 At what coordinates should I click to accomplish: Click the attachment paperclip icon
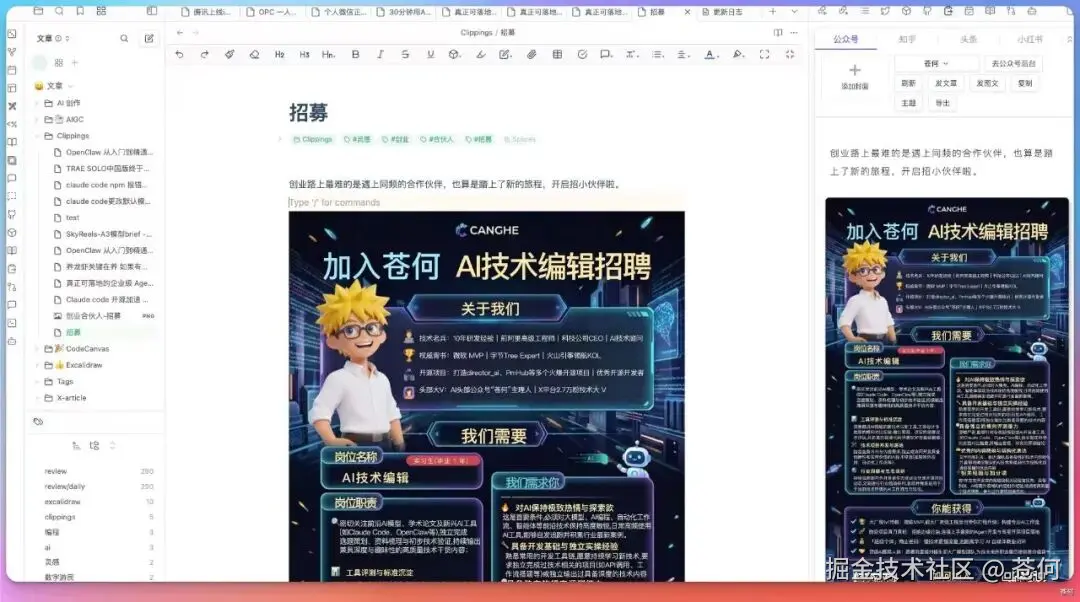point(530,56)
